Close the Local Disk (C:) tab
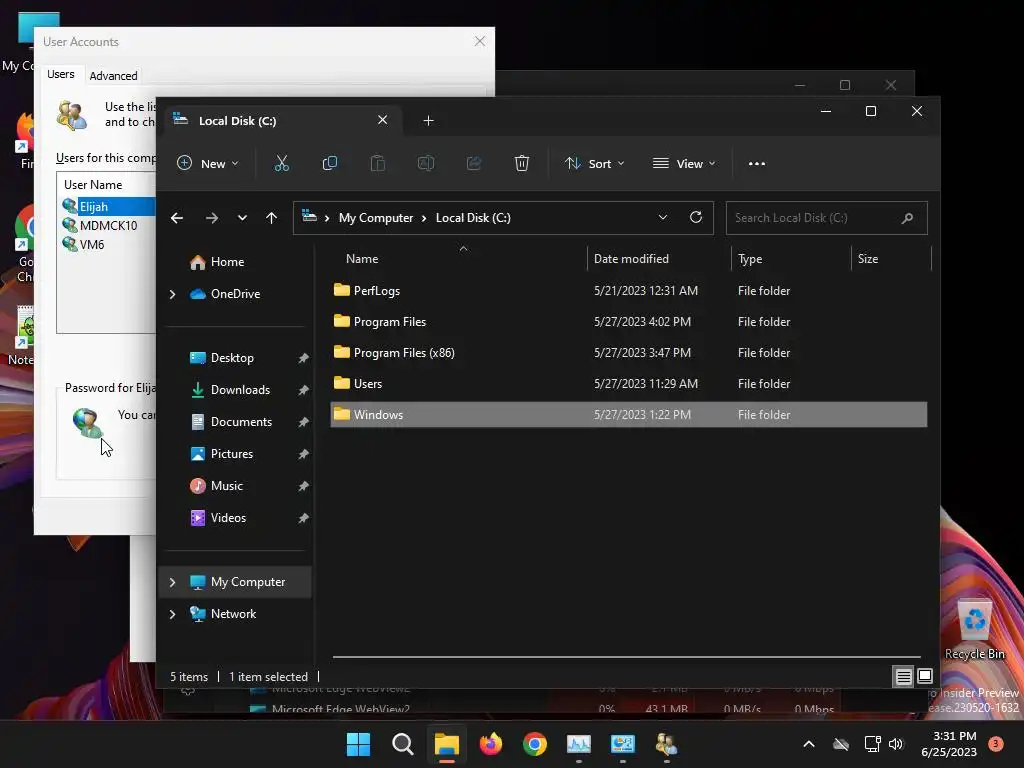 (x=383, y=120)
